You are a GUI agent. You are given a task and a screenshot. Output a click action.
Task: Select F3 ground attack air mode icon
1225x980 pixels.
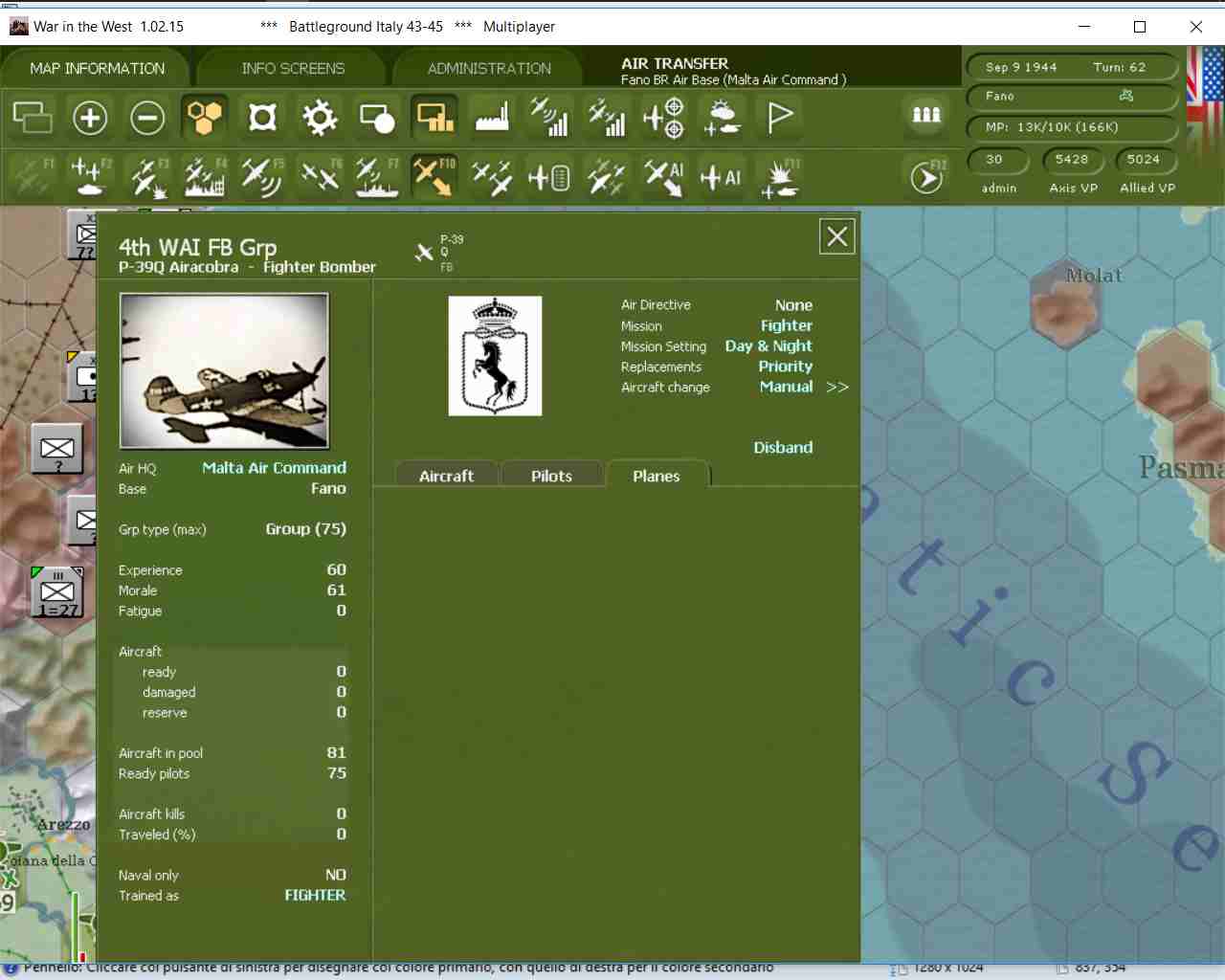tap(147, 177)
